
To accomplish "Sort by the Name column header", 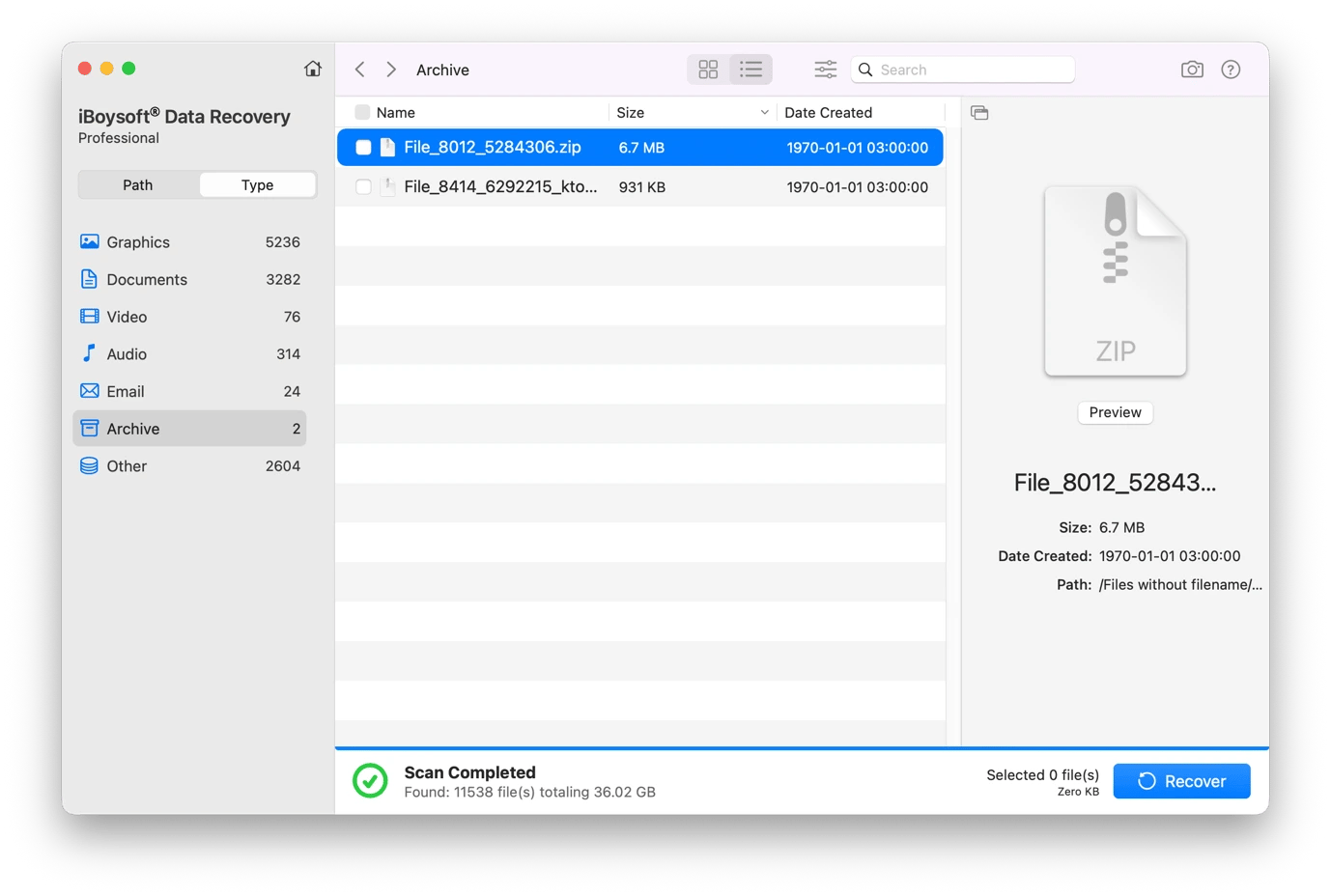I will click(396, 113).
